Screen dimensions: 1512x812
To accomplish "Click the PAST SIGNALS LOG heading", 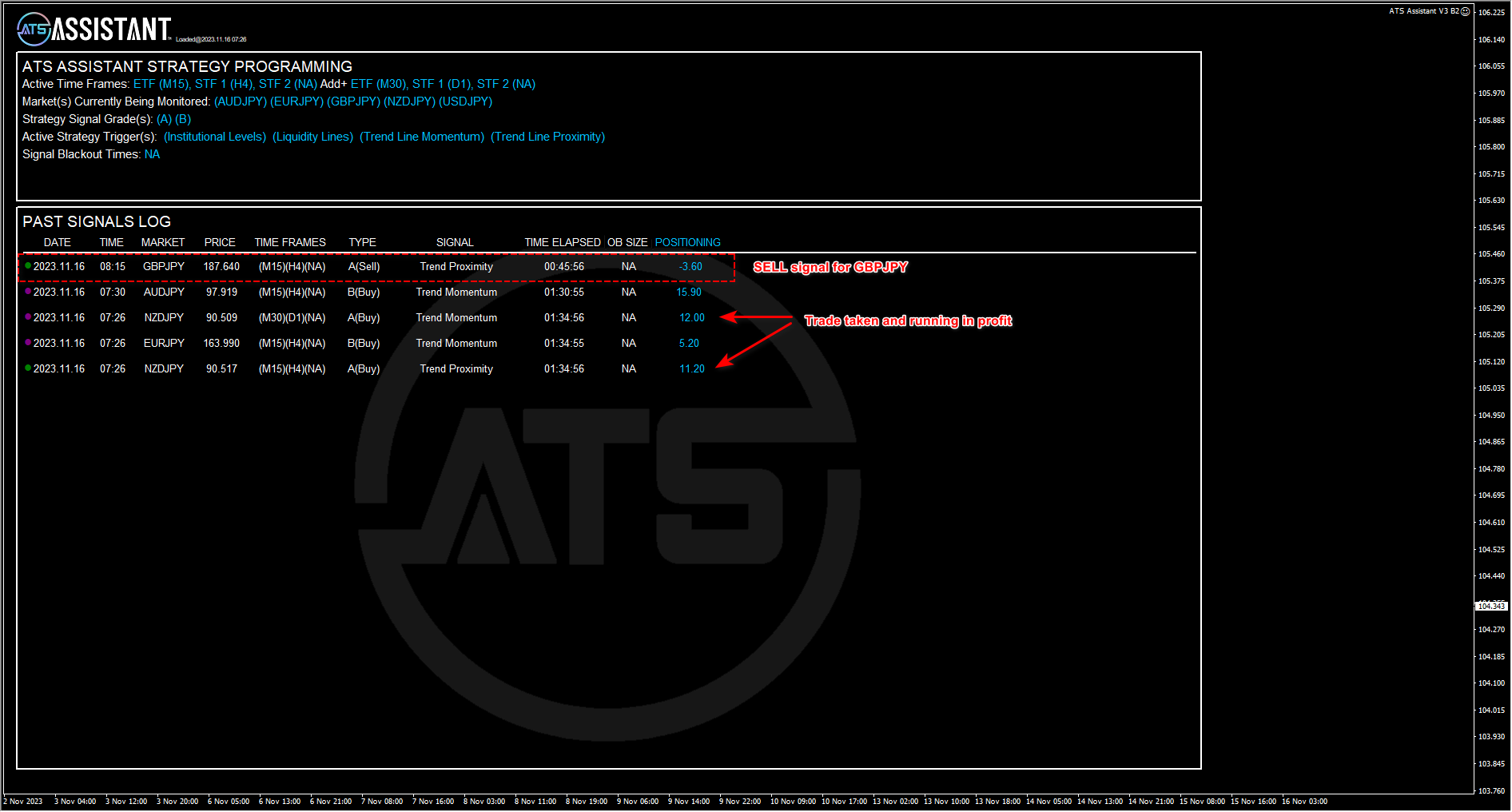I will (97, 221).
